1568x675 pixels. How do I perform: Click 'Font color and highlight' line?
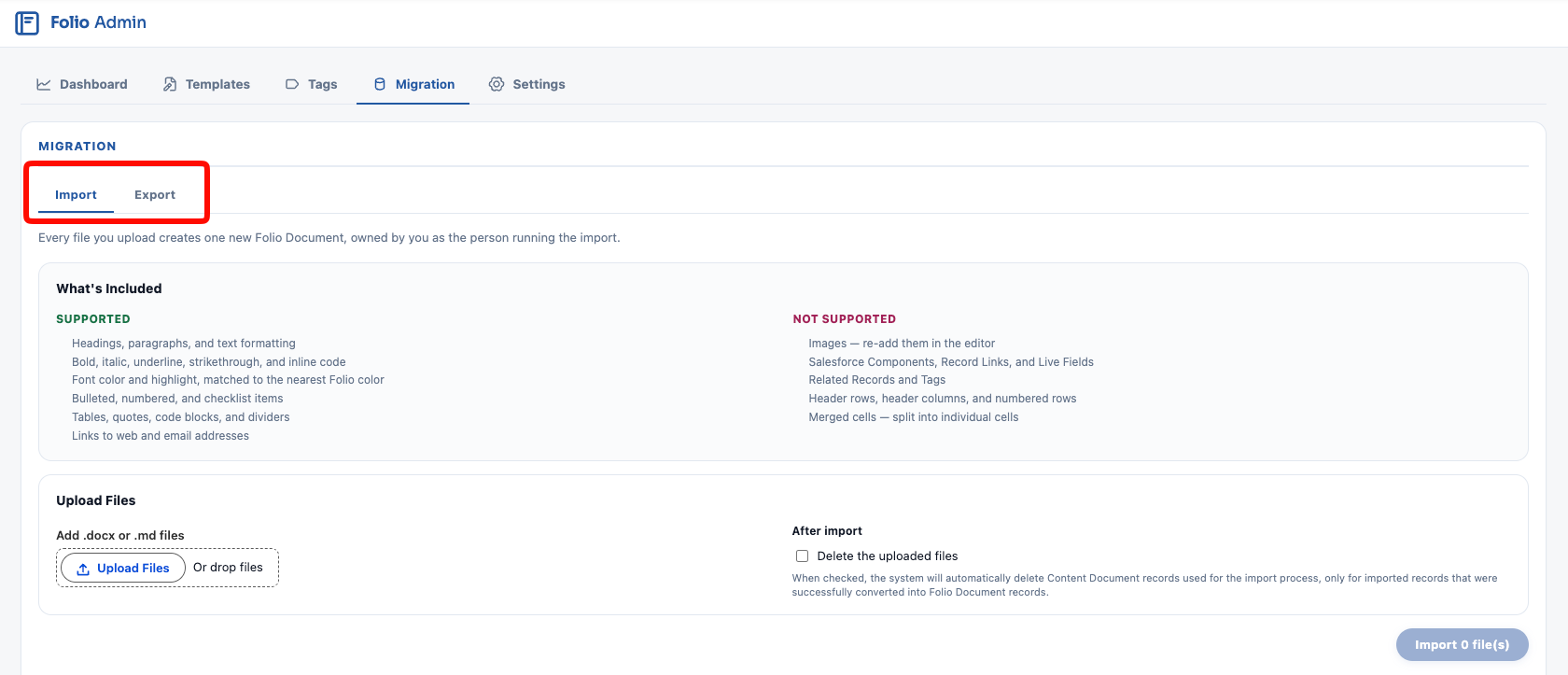coord(228,380)
